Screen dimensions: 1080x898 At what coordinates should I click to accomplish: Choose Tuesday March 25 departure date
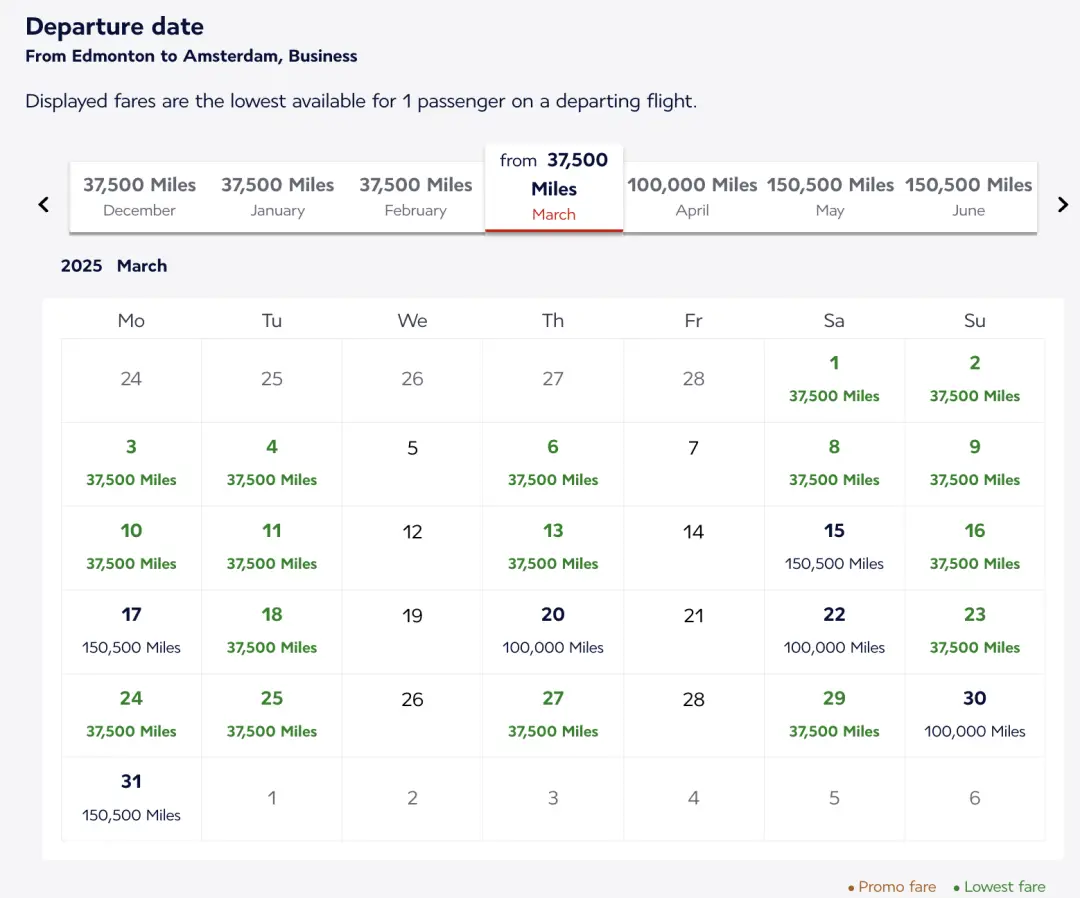(272, 714)
